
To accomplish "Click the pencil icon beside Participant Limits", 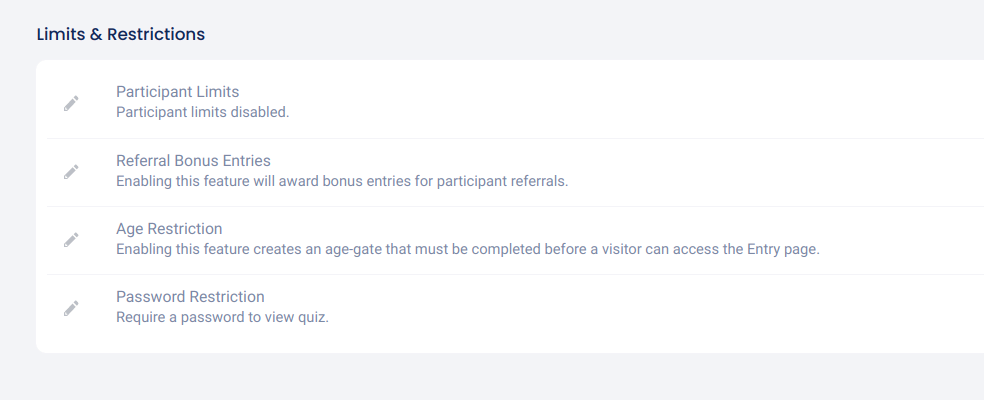I will pyautogui.click(x=71, y=103).
